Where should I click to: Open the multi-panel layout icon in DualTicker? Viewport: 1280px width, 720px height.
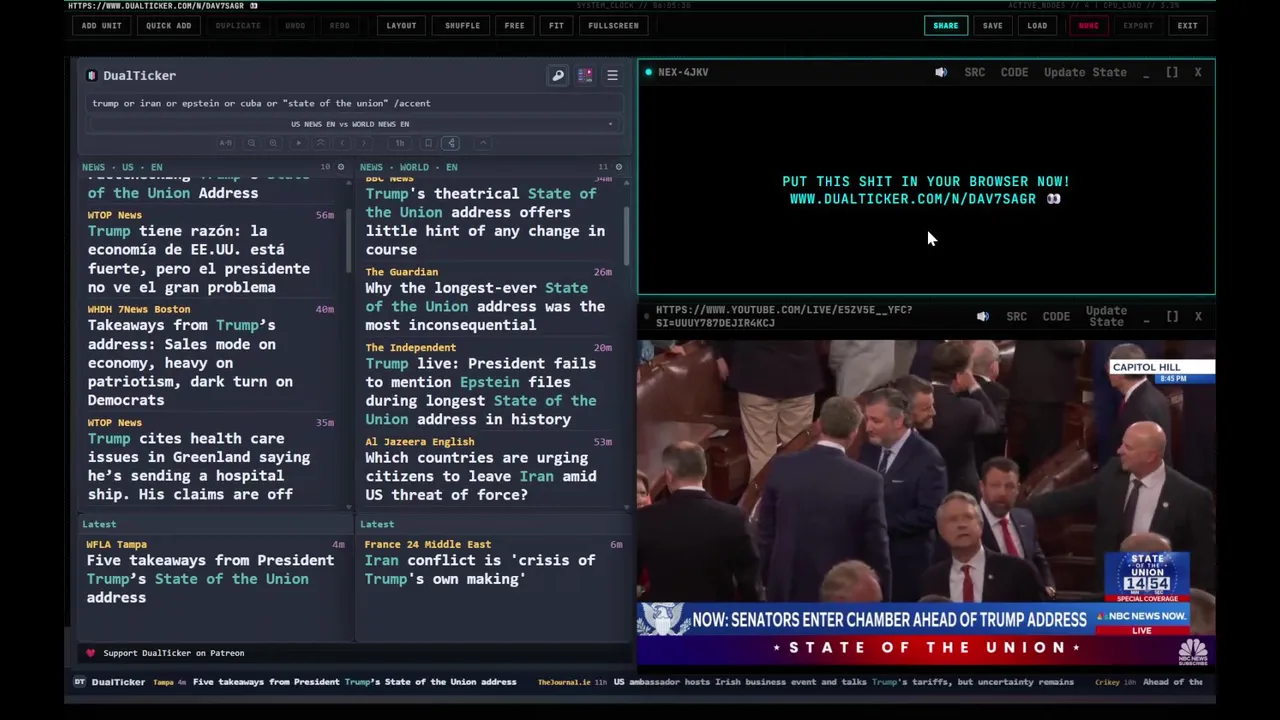tap(585, 75)
